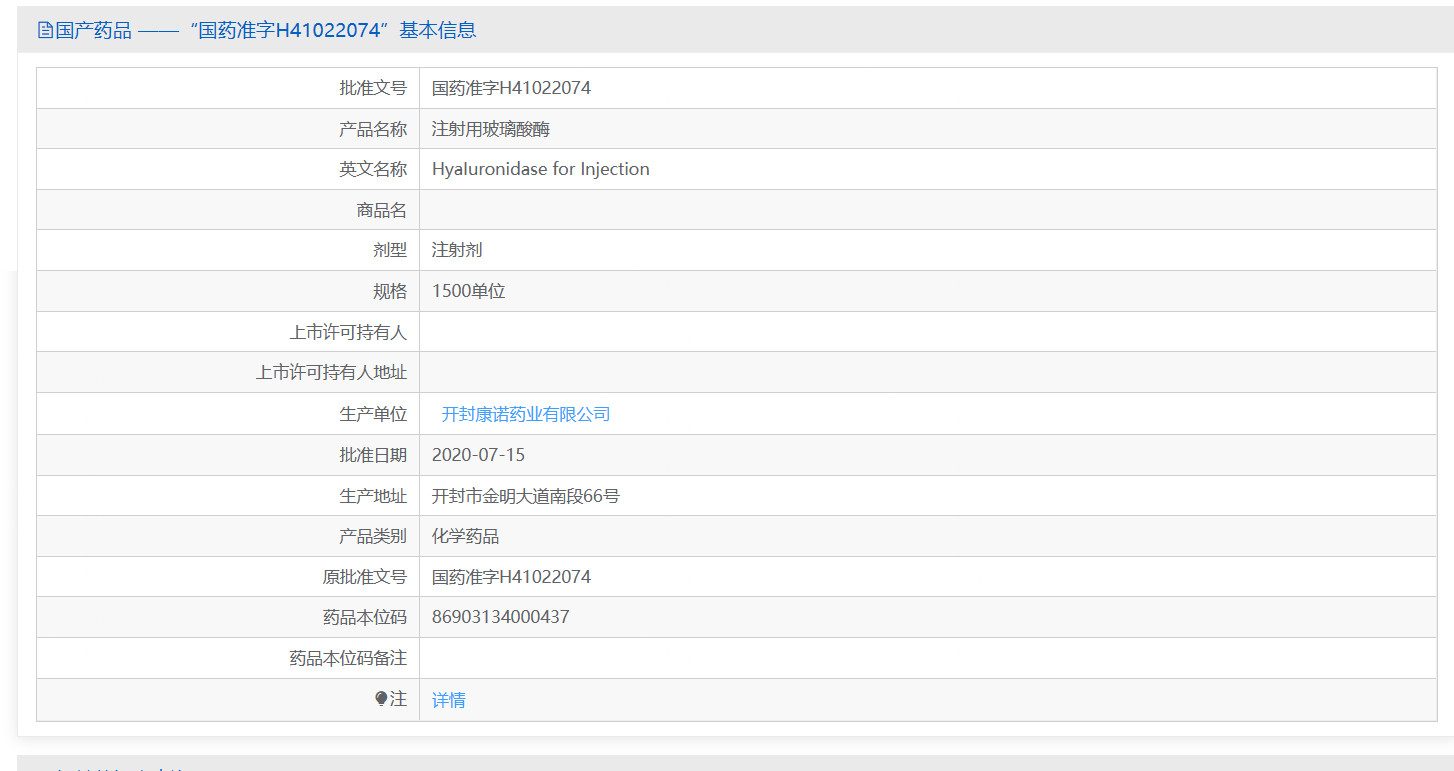Select the 原批准文号 value 国药准字H41022074
1454x771 pixels.
(x=511, y=577)
